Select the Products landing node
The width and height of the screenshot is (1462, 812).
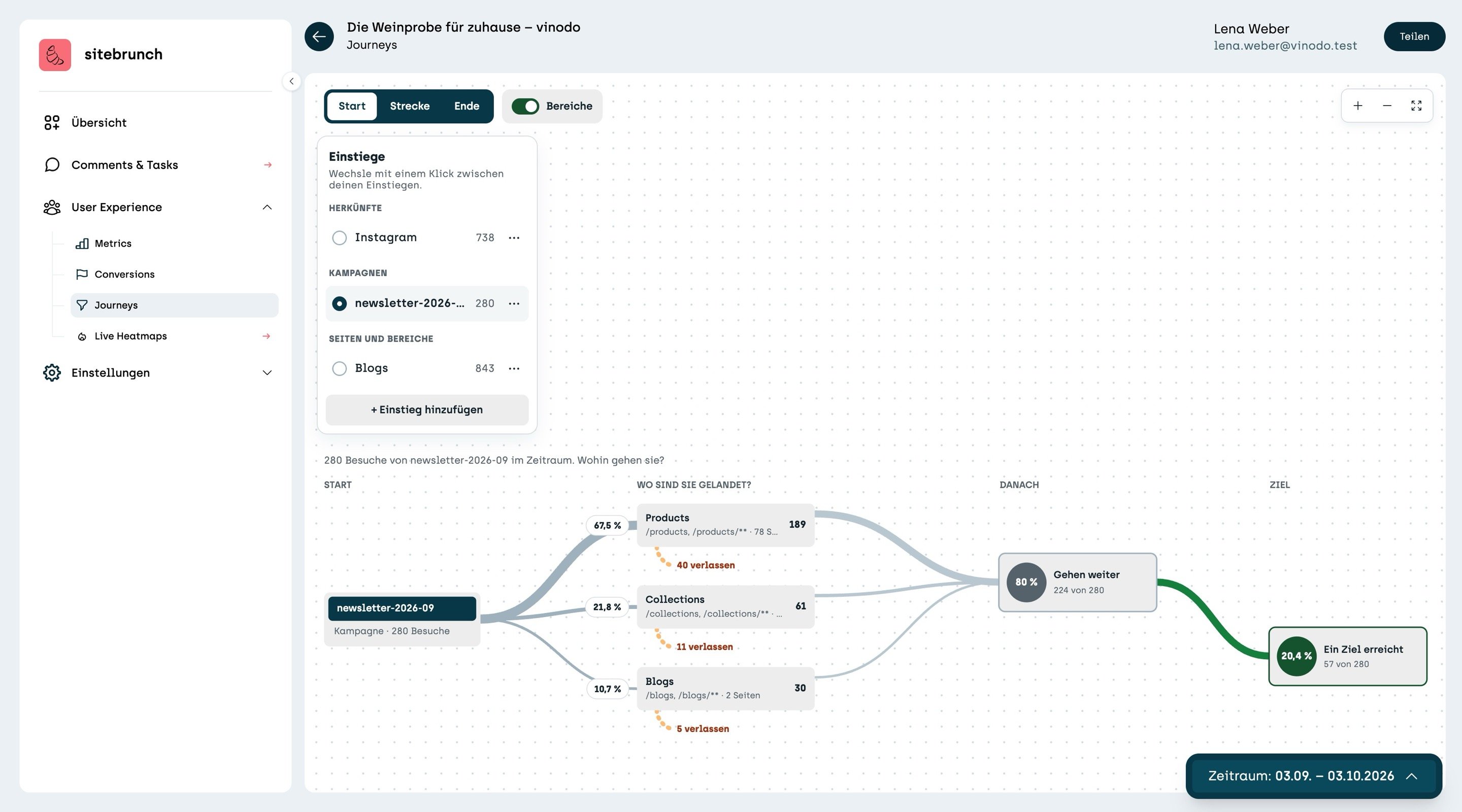click(x=725, y=525)
